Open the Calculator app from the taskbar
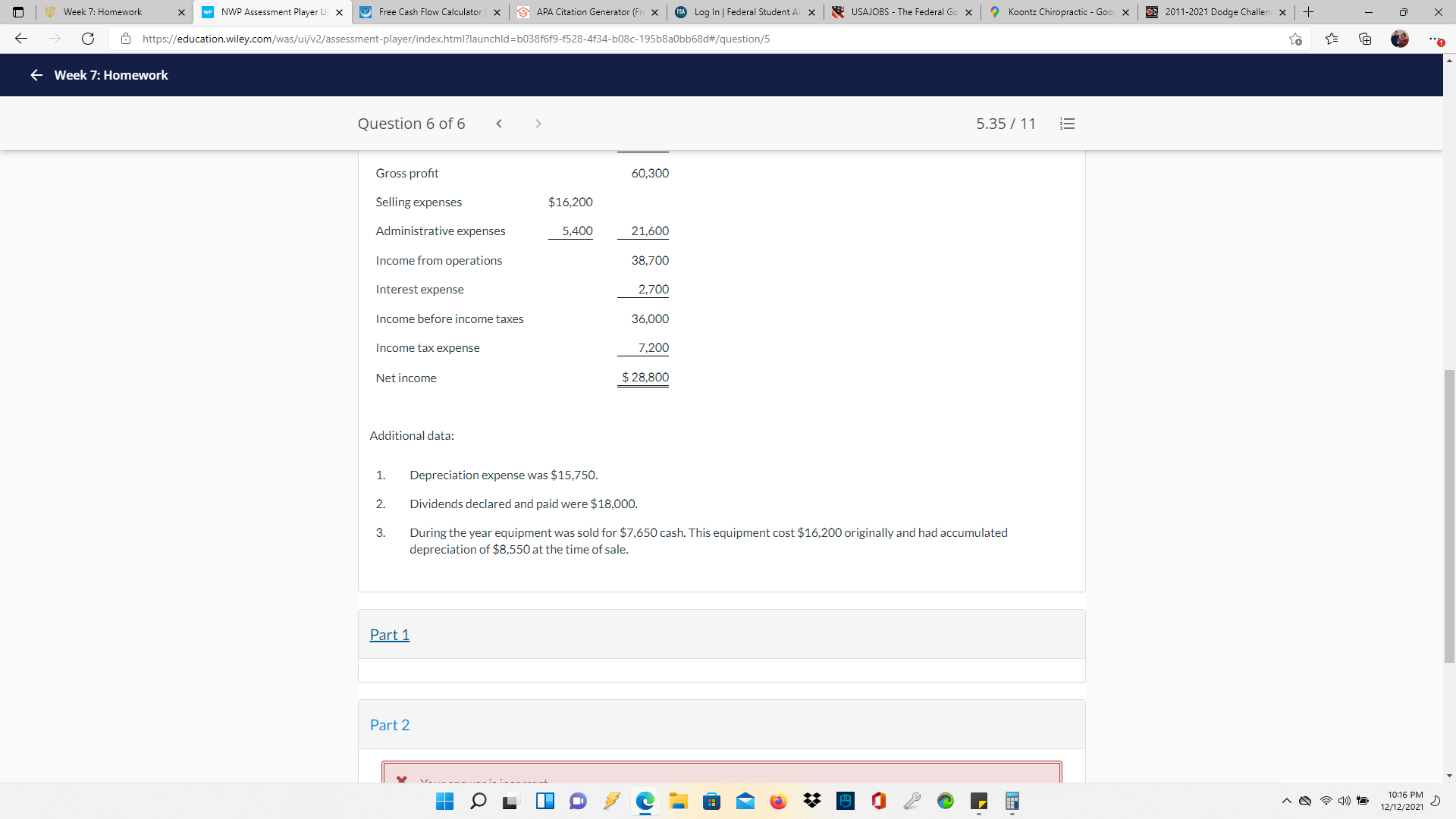This screenshot has width=1456, height=819. click(x=1012, y=801)
